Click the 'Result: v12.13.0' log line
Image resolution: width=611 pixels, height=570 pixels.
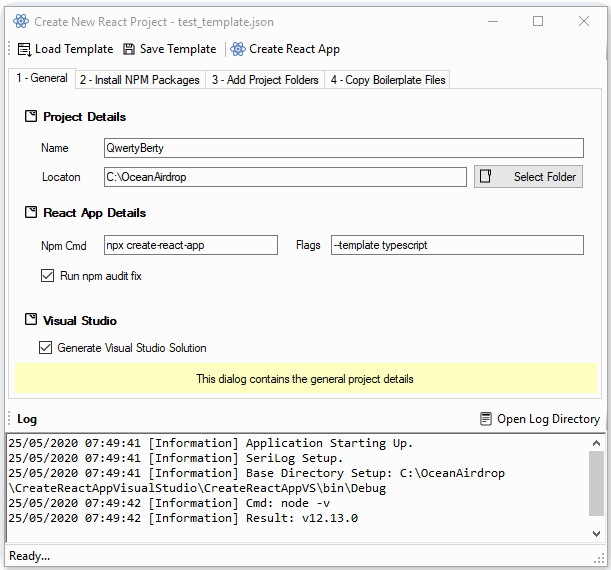[183, 518]
